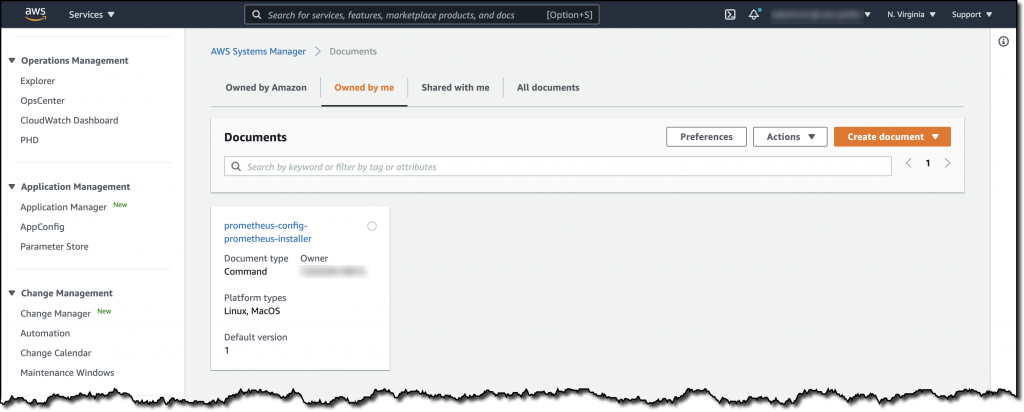Focus the top AWS services search field
Screen dimensions: 1024x412
point(421,14)
